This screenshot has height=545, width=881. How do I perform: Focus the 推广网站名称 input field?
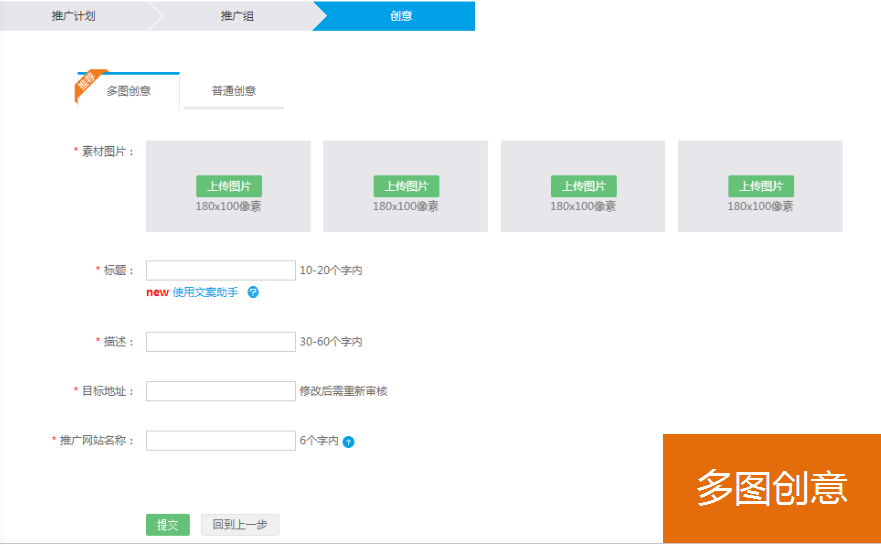pos(221,441)
